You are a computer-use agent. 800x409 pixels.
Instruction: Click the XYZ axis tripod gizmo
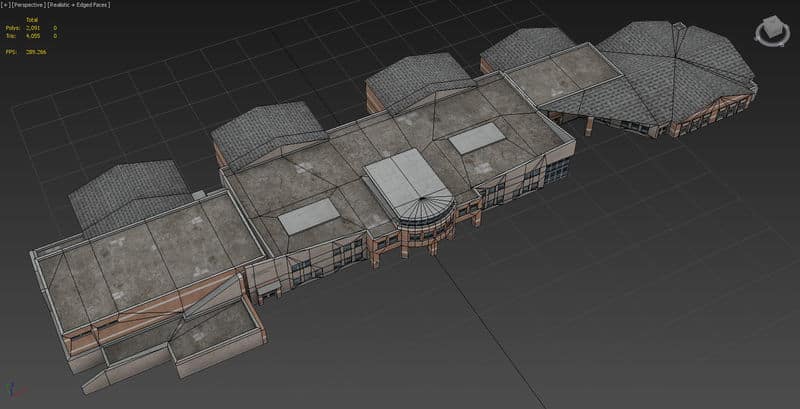click(11, 390)
